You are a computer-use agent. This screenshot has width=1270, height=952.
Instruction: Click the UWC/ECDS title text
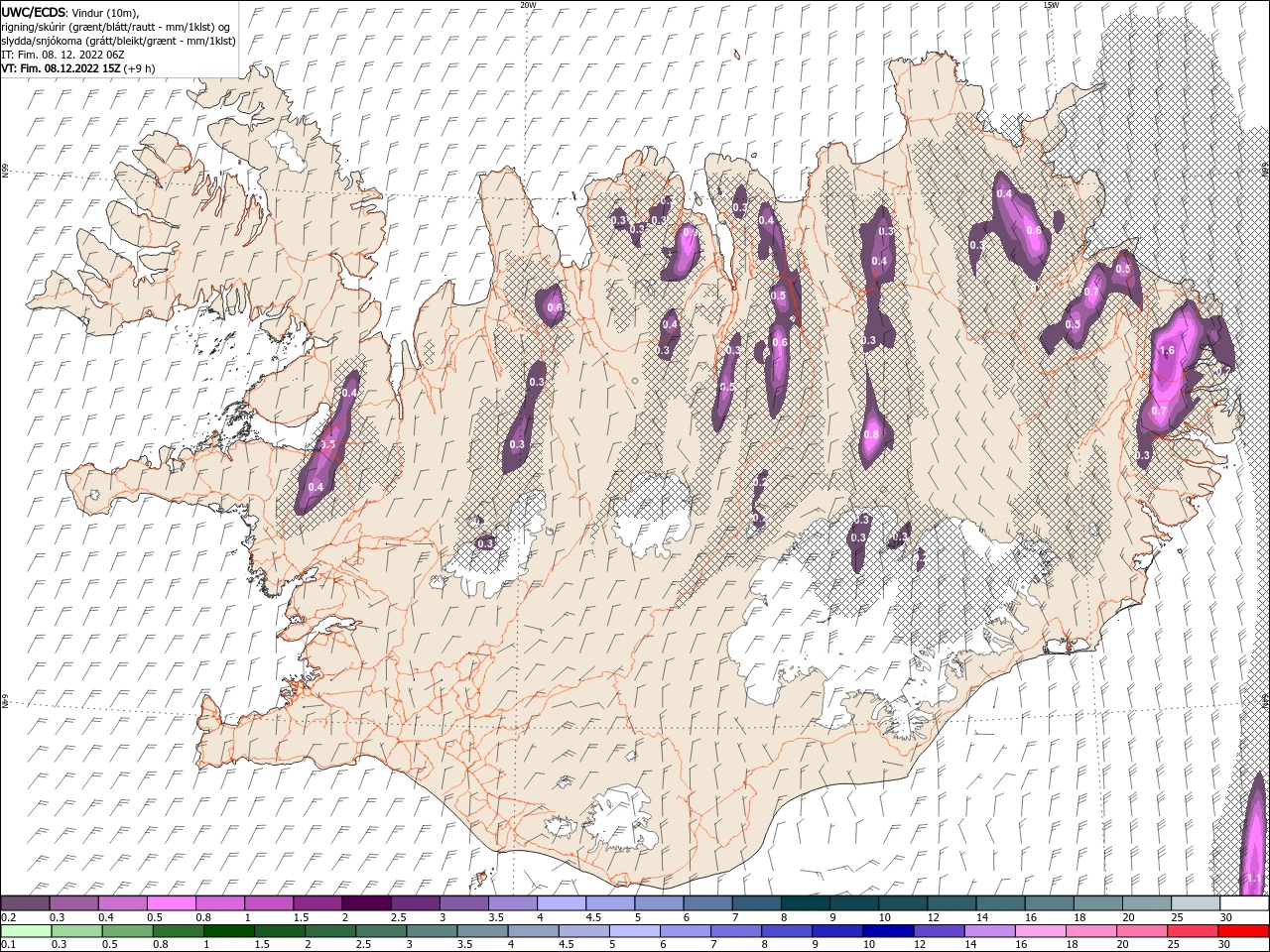[35, 11]
